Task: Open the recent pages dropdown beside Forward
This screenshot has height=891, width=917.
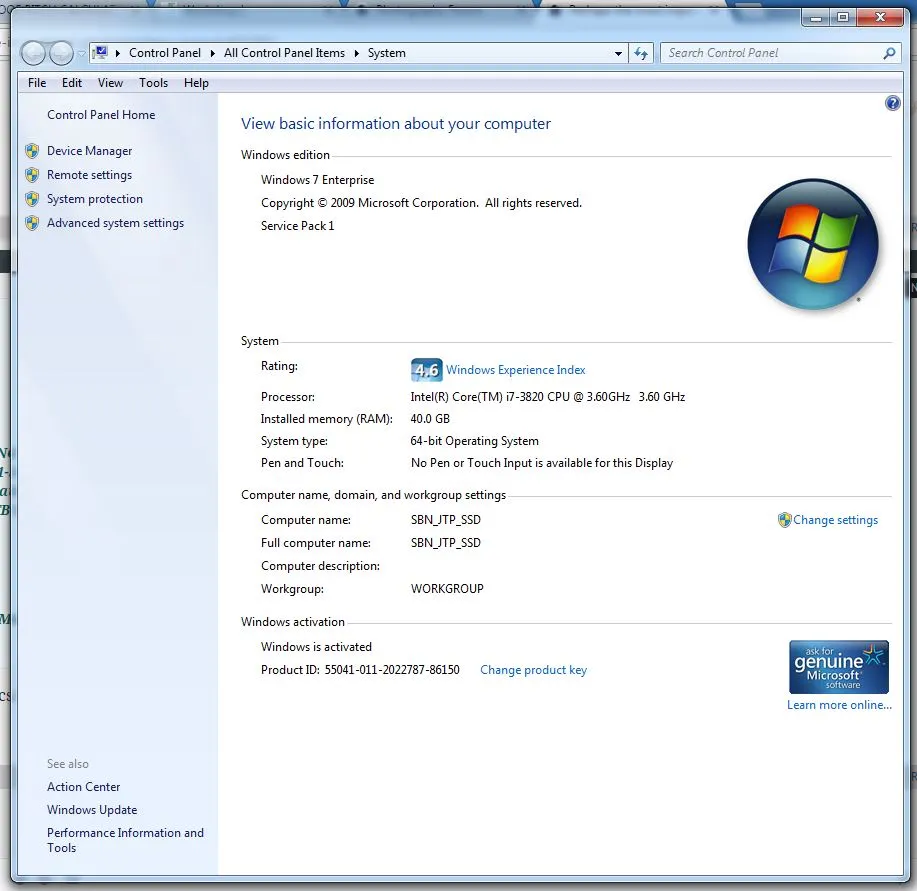Action: point(81,54)
